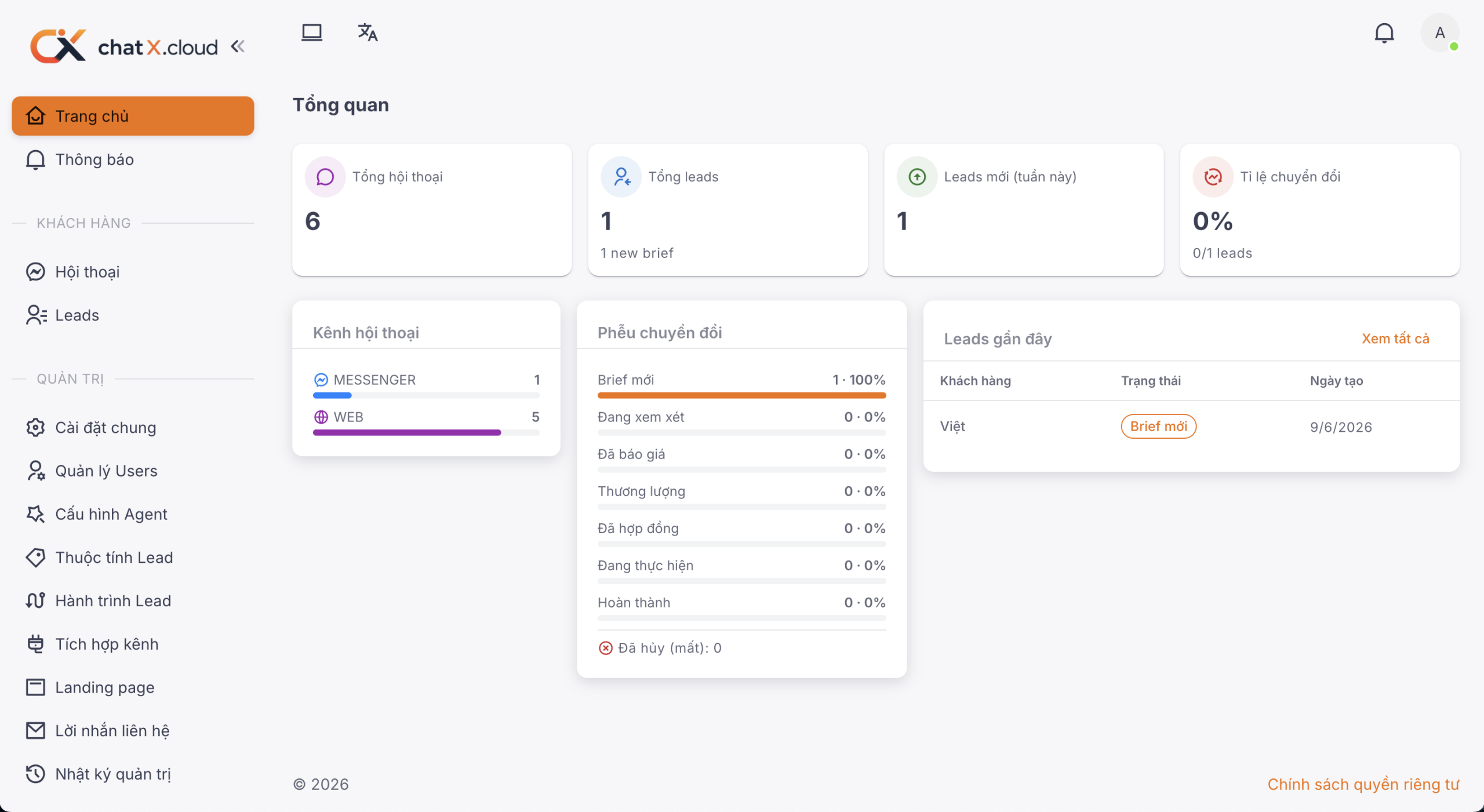Click the Đang thực hiện funnel row

click(741, 571)
